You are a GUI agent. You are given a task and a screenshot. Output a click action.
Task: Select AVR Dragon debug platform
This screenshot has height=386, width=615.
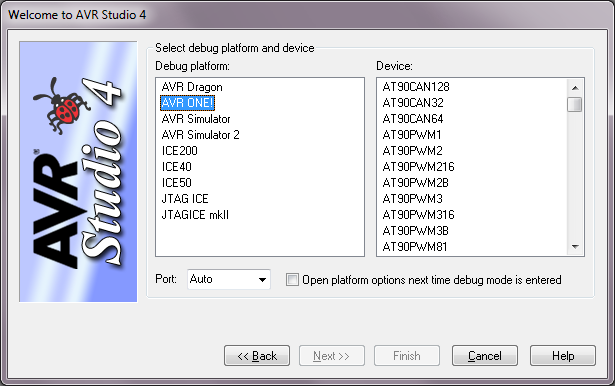coord(192,87)
